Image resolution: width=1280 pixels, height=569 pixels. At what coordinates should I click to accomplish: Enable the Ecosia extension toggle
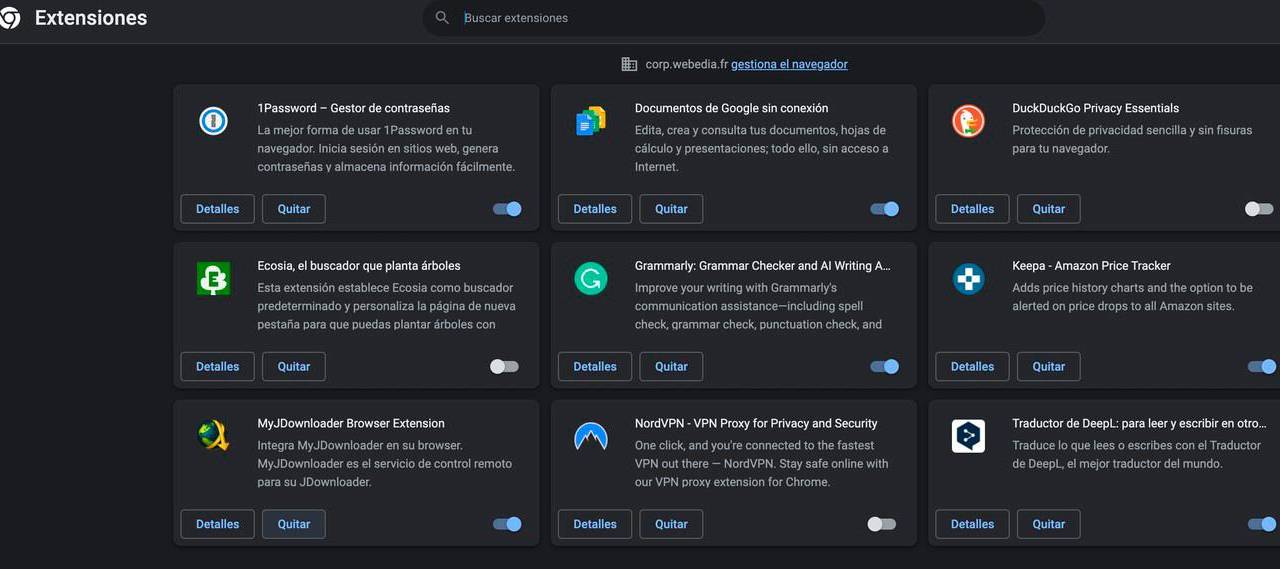[504, 367]
